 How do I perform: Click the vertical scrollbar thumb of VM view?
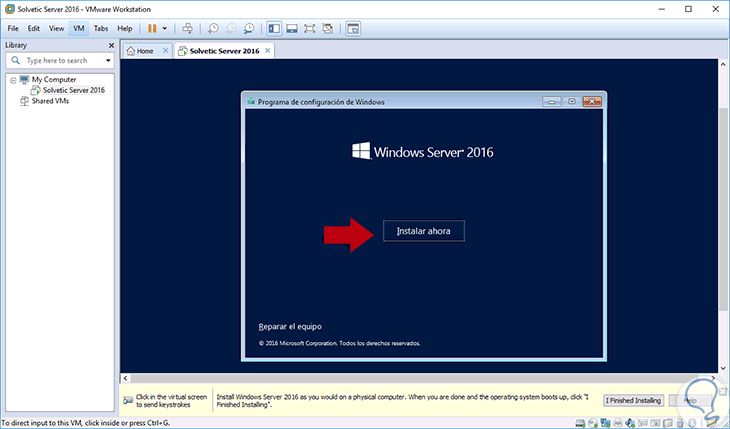(x=723, y=209)
